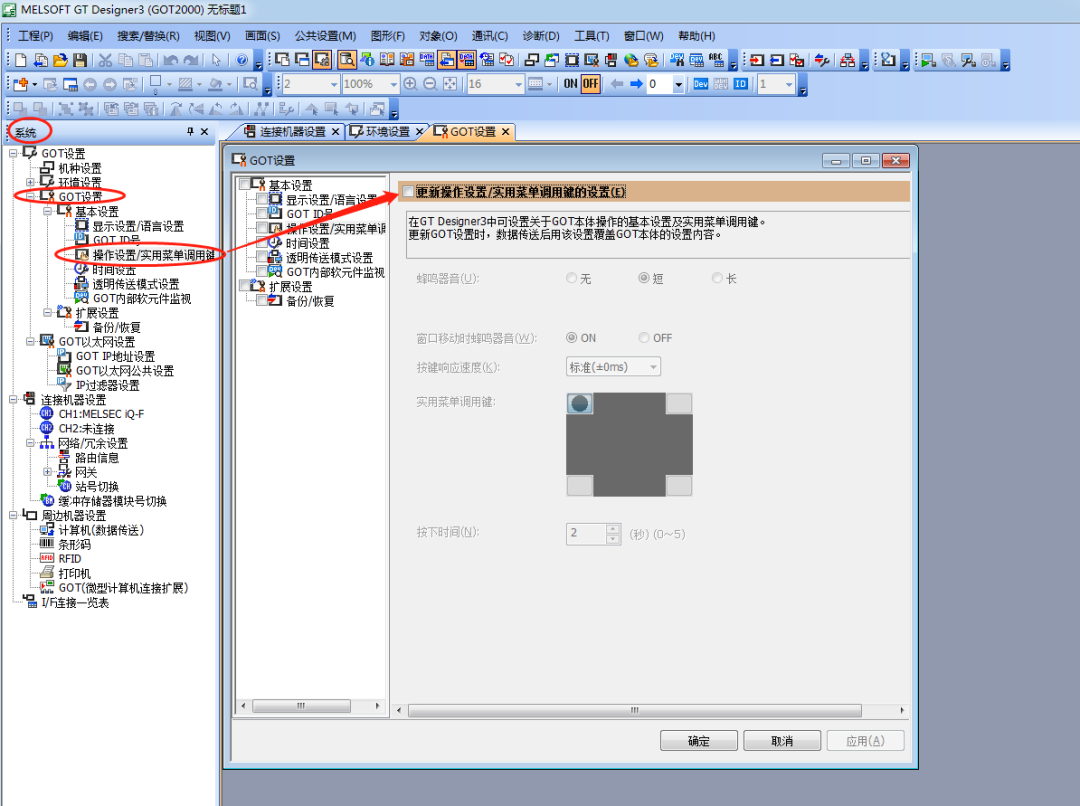Image resolution: width=1080 pixels, height=806 pixels.
Task: Click the Undo toolbar icon
Action: [x=170, y=59]
